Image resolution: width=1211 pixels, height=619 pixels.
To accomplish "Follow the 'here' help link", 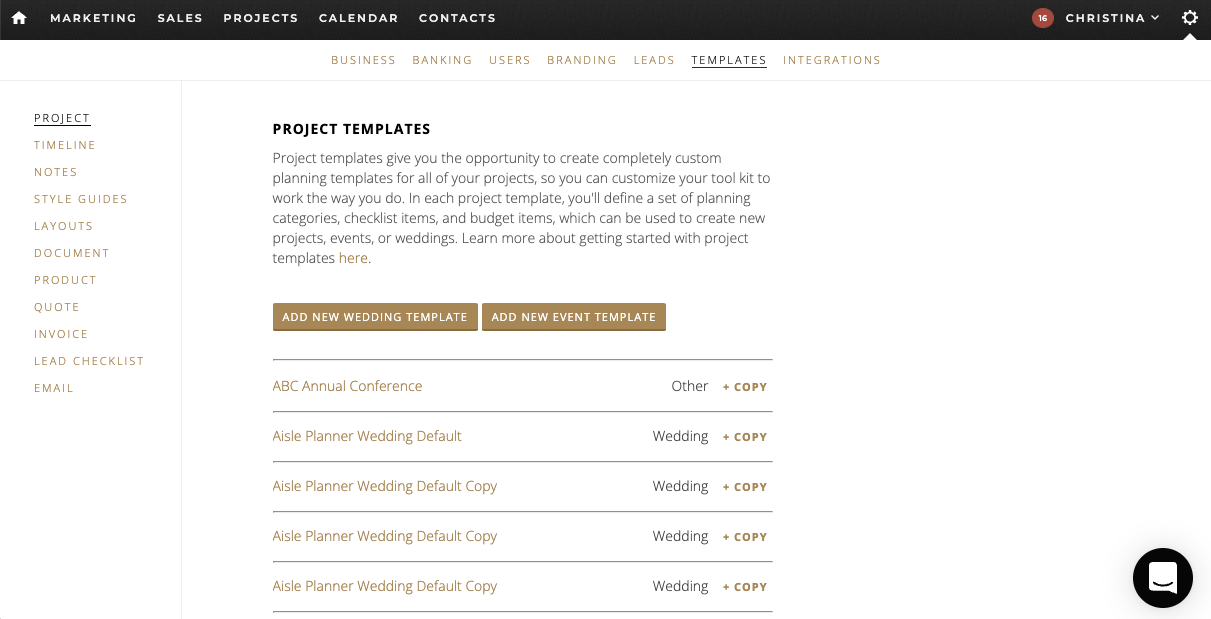I will (353, 258).
